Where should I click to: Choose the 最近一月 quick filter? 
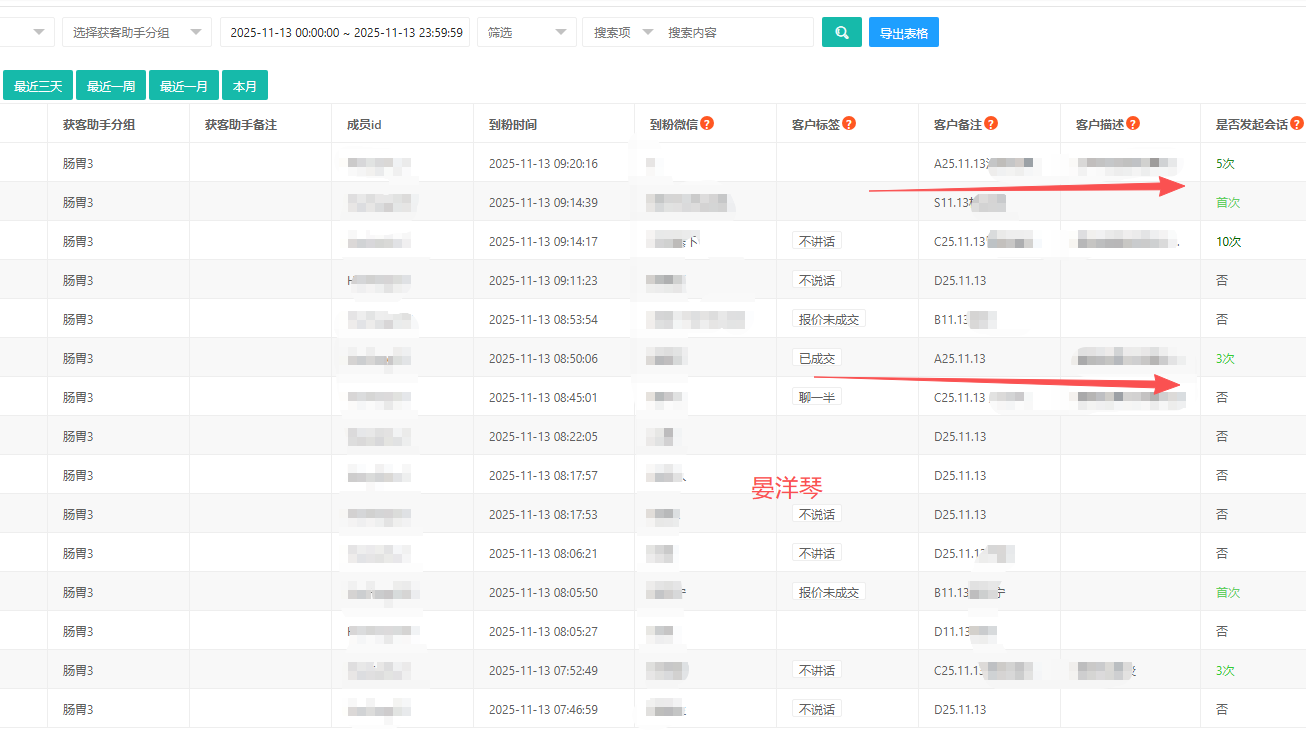pos(184,87)
